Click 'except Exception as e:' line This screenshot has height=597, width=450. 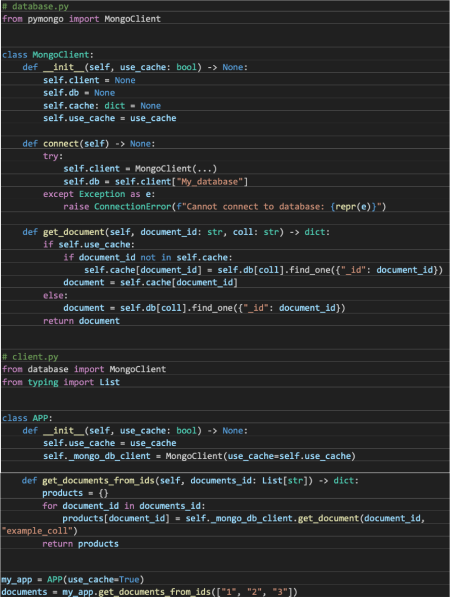99,194
